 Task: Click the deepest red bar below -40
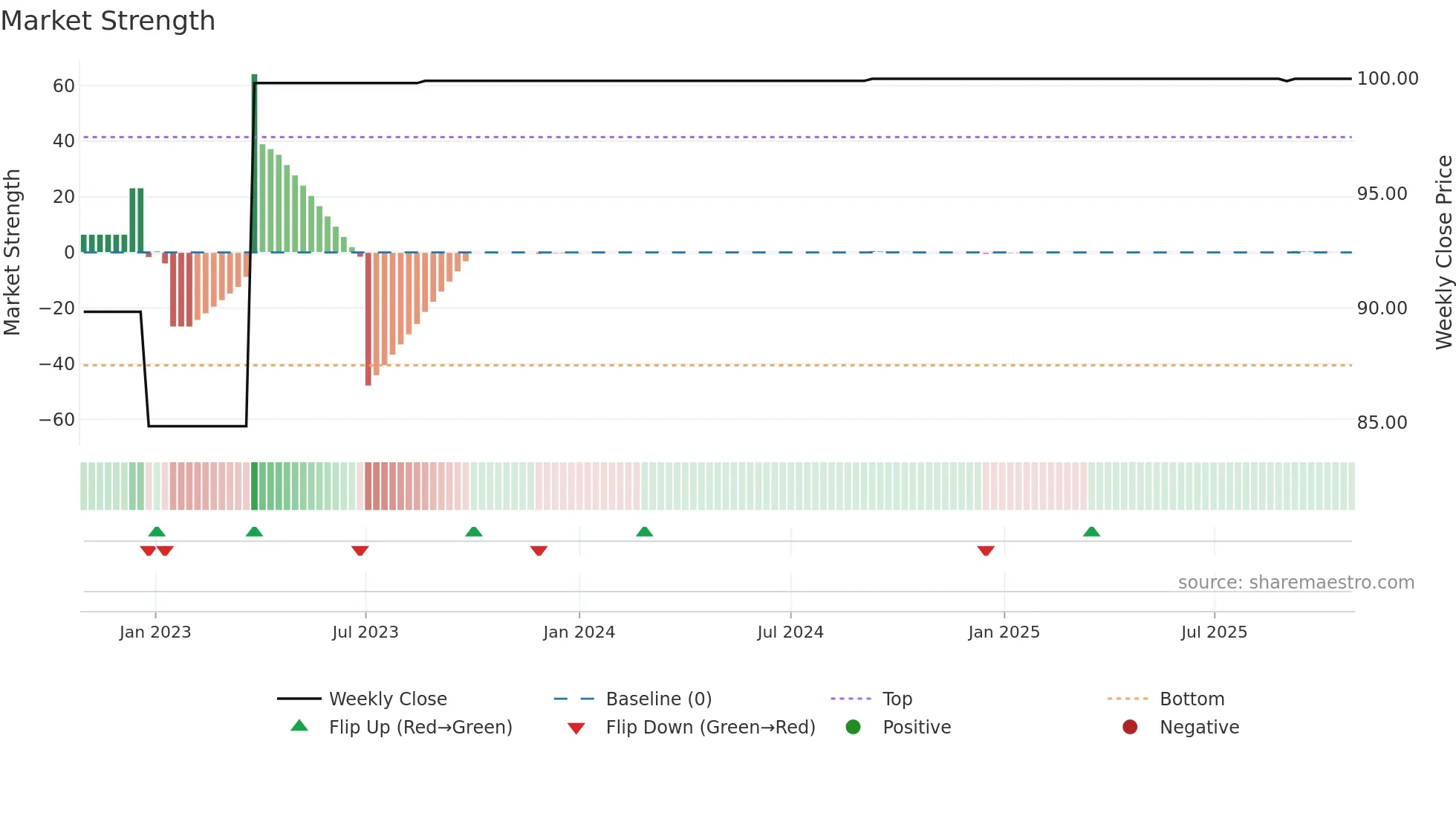(368, 319)
